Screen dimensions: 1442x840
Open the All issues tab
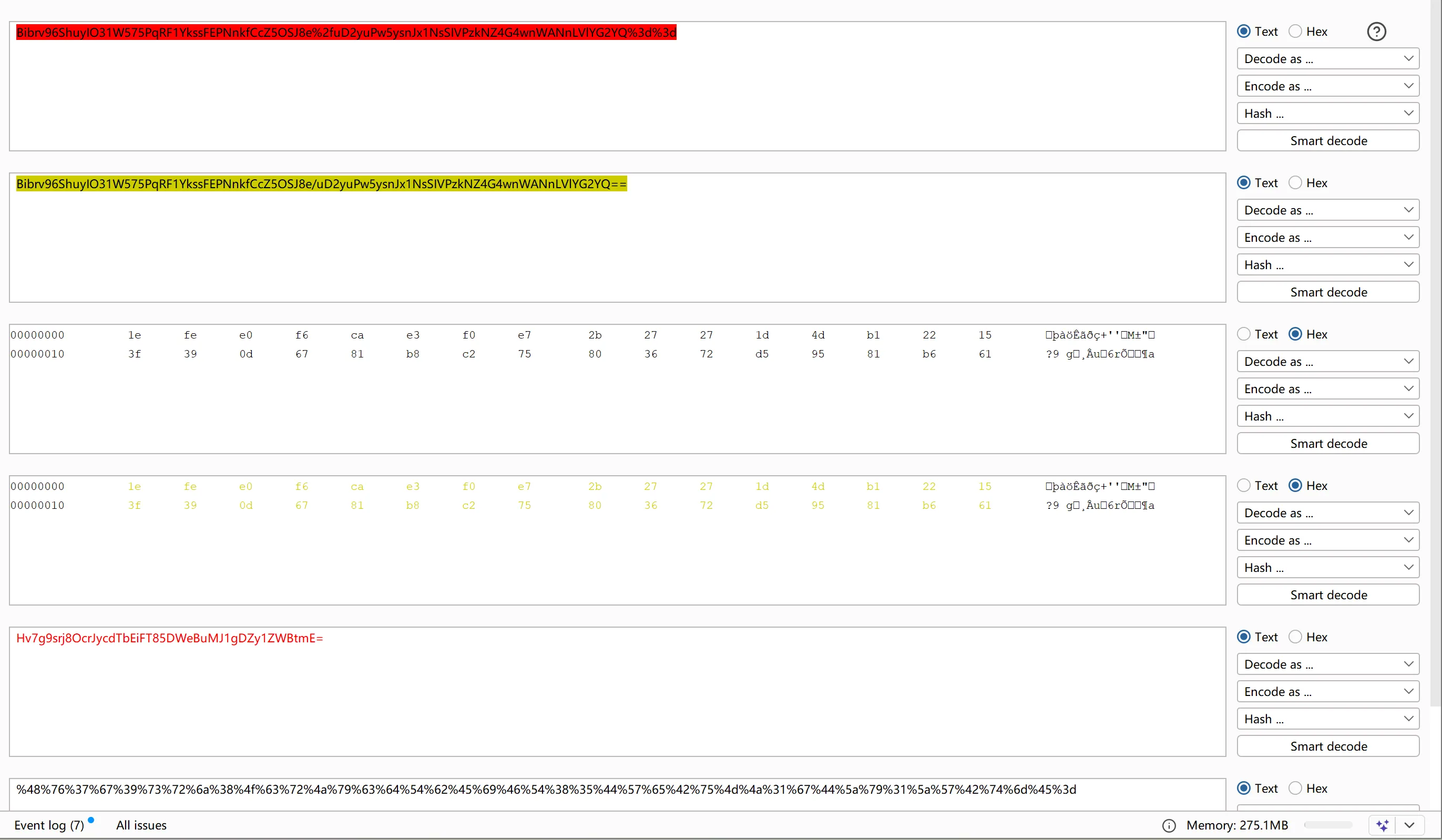(x=141, y=825)
